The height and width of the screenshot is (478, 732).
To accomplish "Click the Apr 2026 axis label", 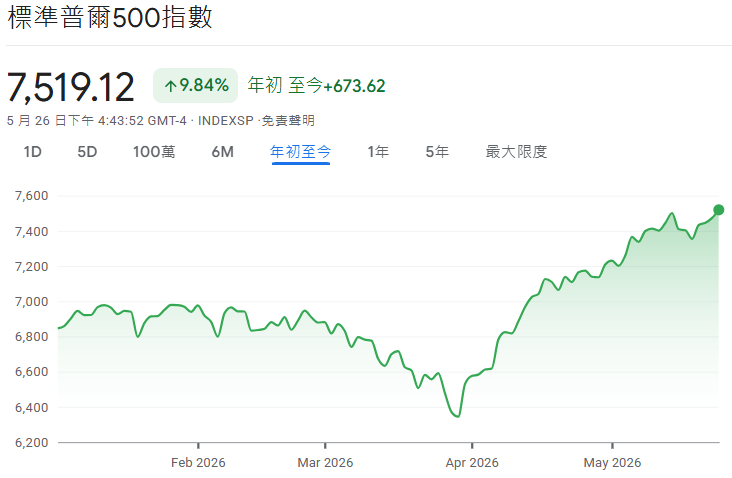I will click(472, 463).
